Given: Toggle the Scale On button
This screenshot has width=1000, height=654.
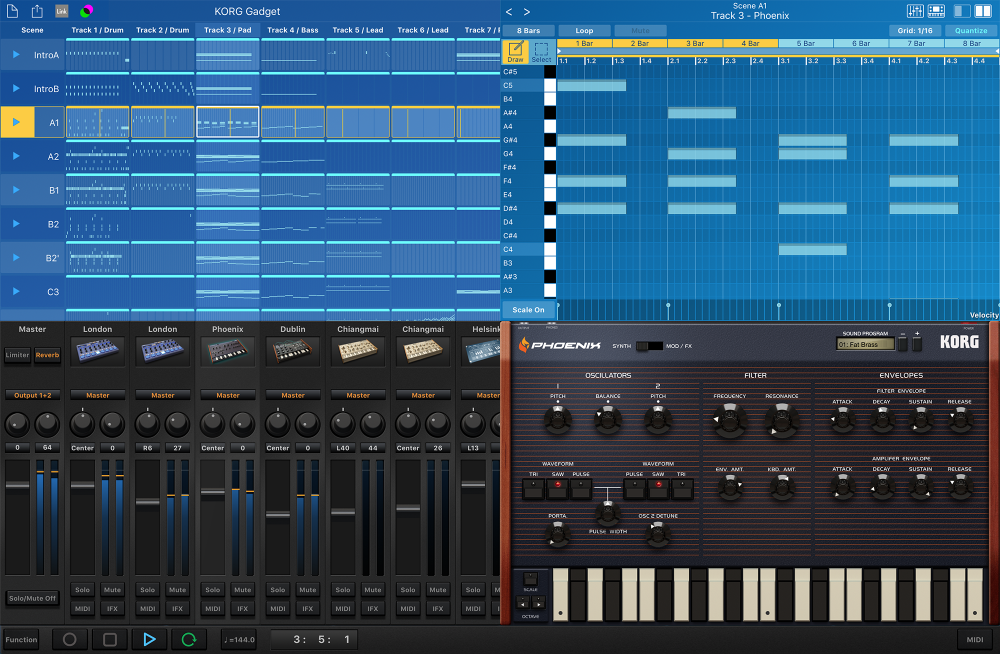Looking at the screenshot, I should (x=529, y=310).
